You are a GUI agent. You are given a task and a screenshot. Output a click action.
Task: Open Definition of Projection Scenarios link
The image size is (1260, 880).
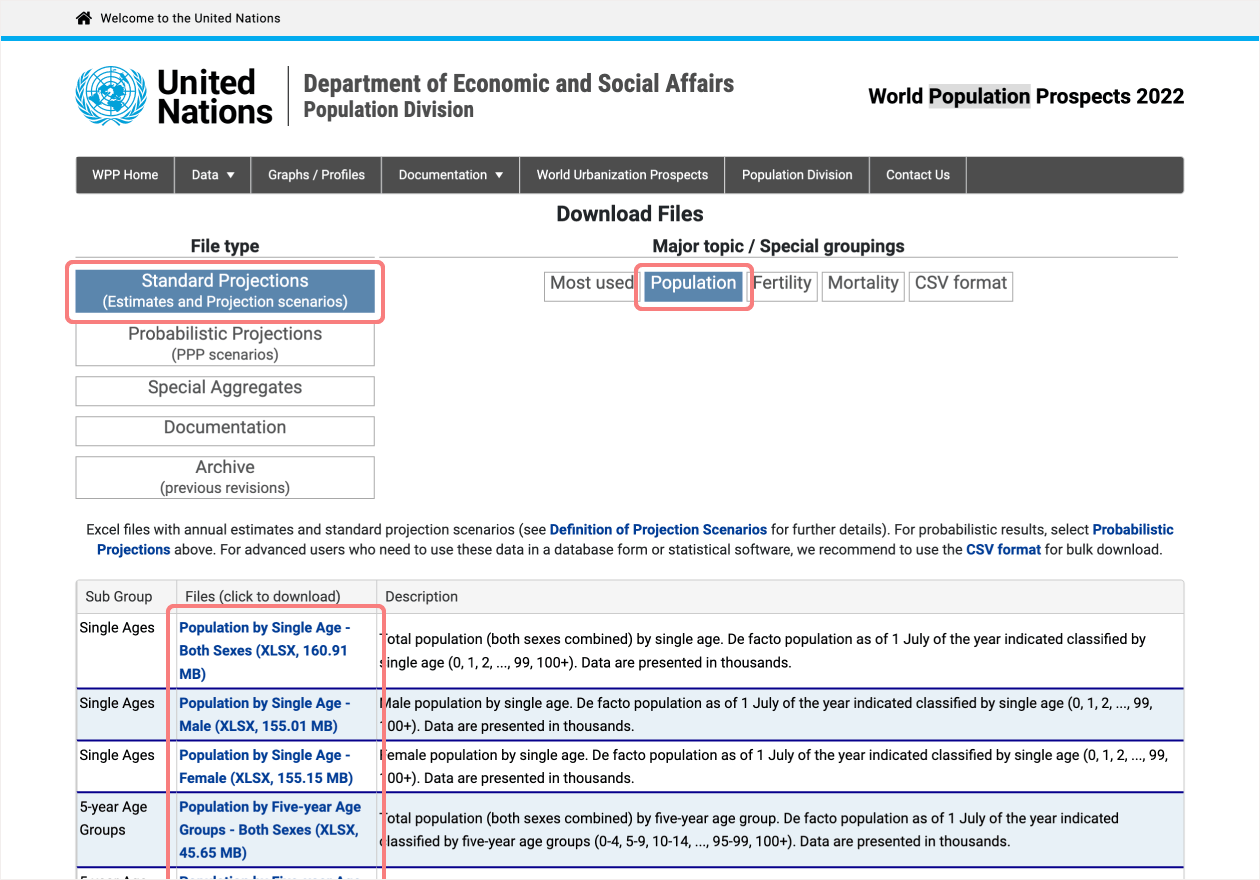[x=659, y=530]
